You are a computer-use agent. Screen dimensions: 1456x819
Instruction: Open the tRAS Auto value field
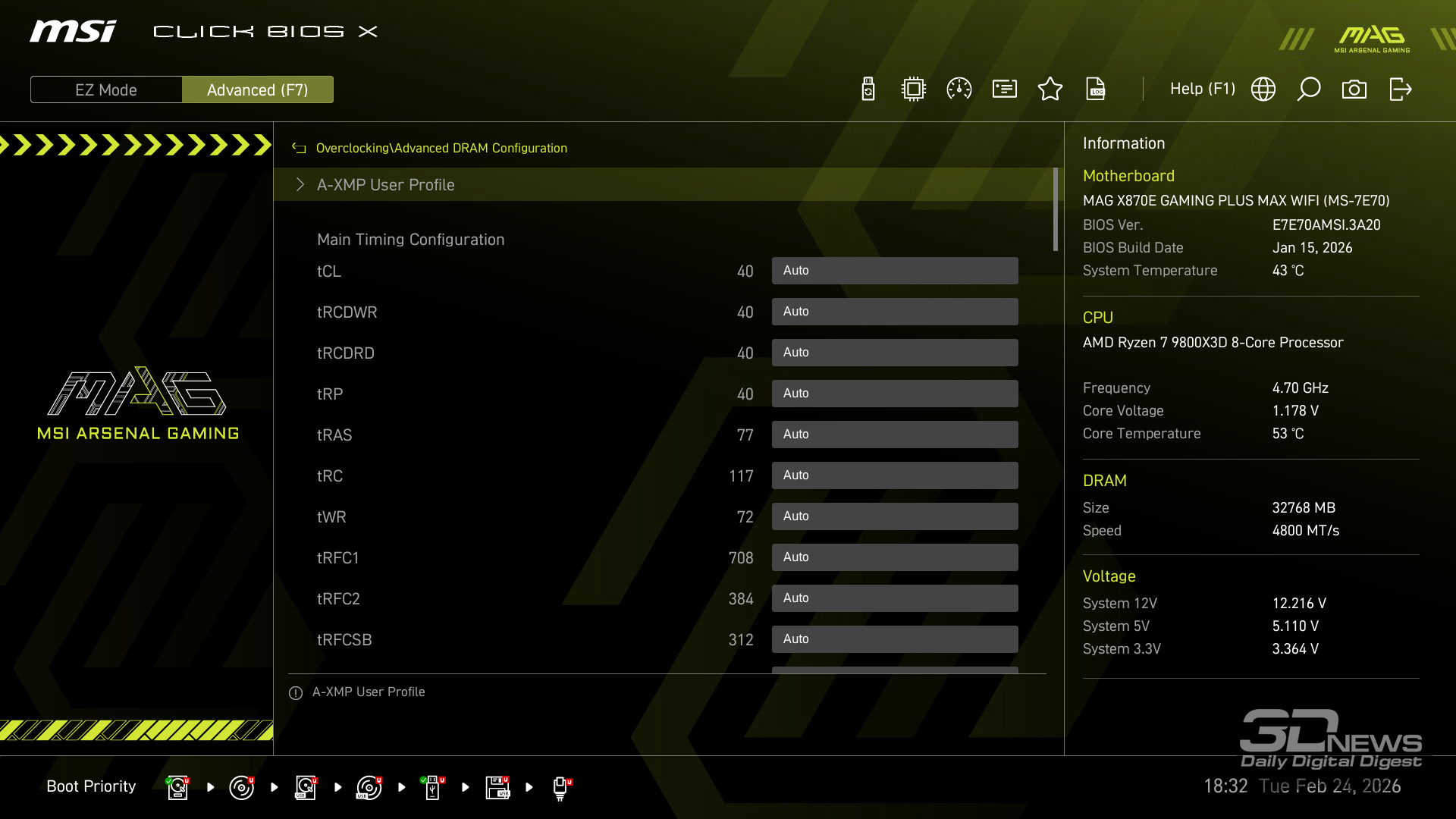(895, 435)
